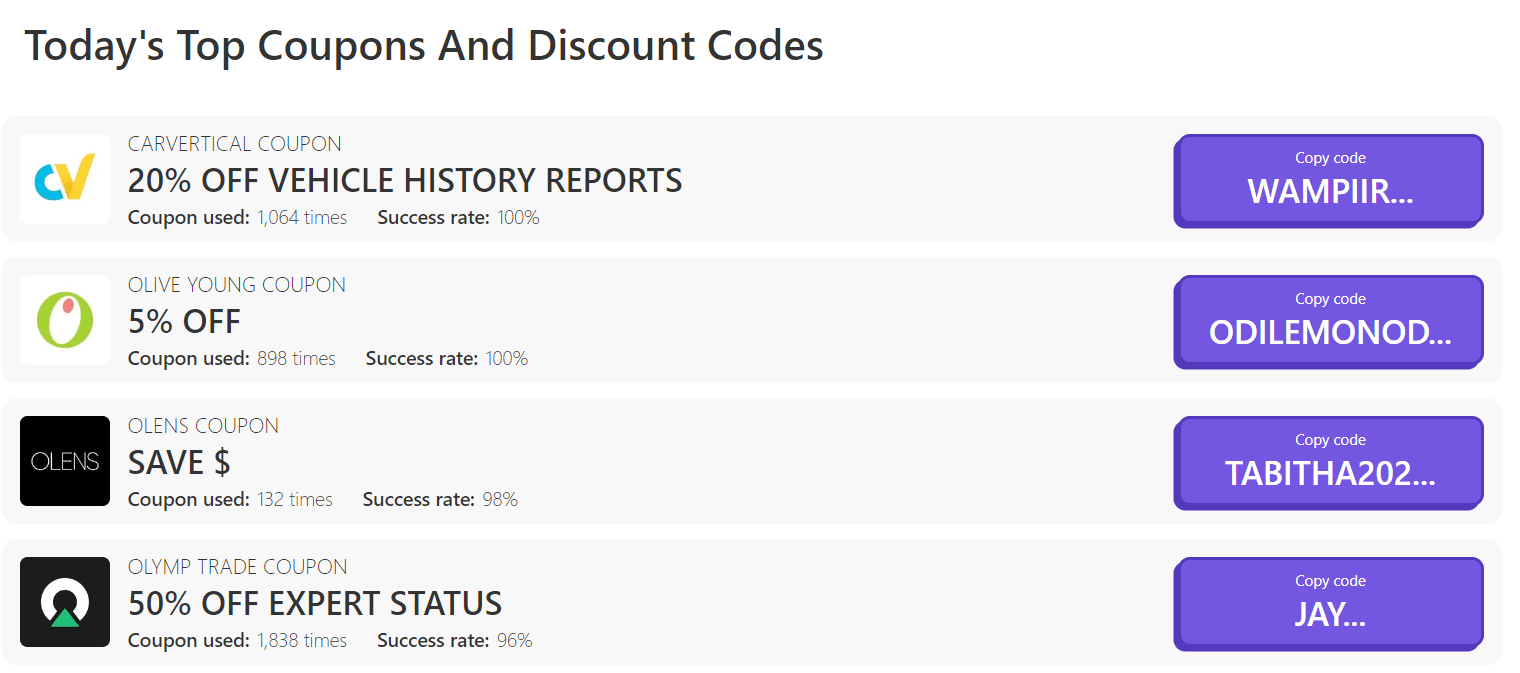Screen dimensions: 1520x673
Task: Click the Olive Young logo icon
Action: pos(64,321)
